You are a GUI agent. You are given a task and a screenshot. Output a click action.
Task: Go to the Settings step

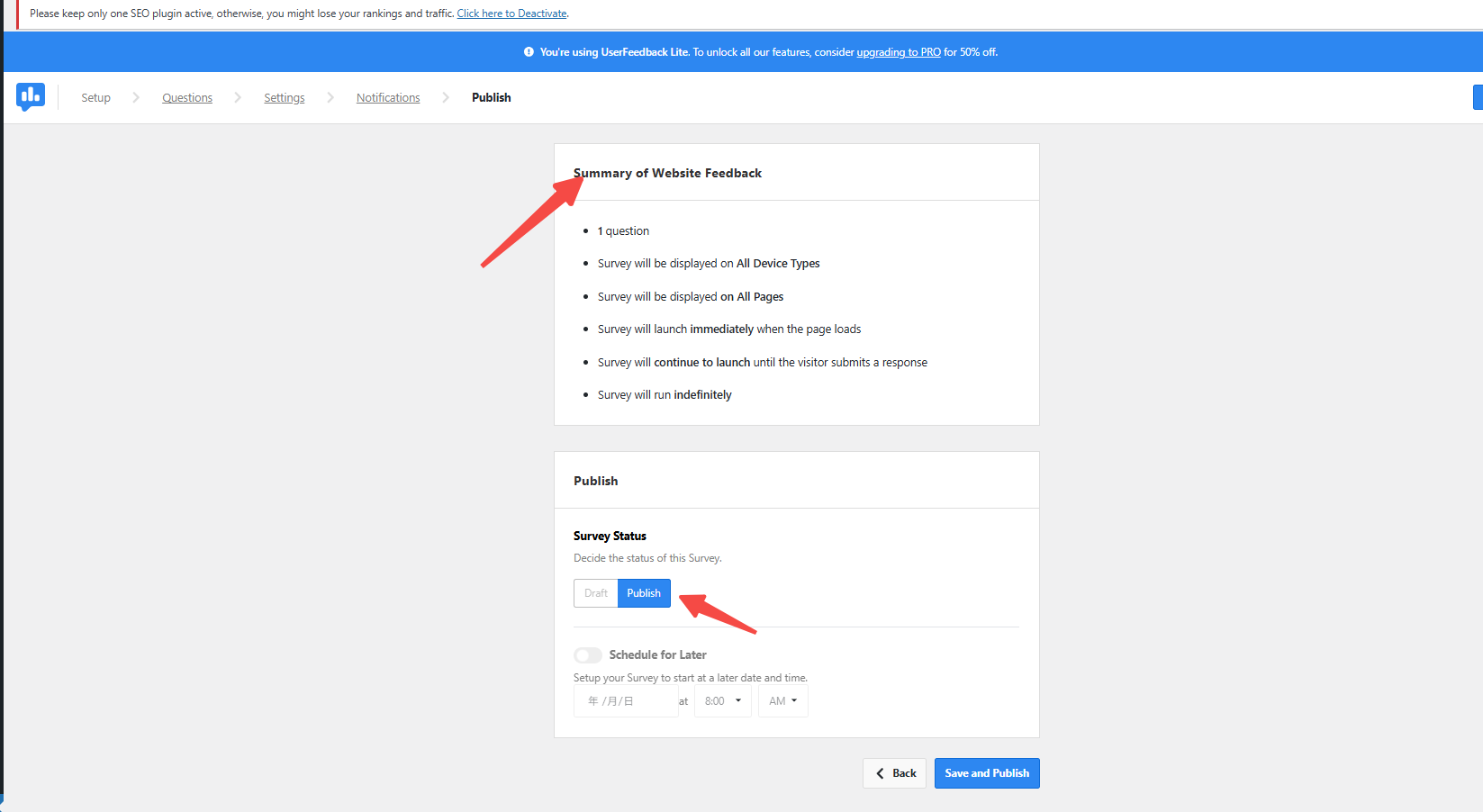pos(284,97)
